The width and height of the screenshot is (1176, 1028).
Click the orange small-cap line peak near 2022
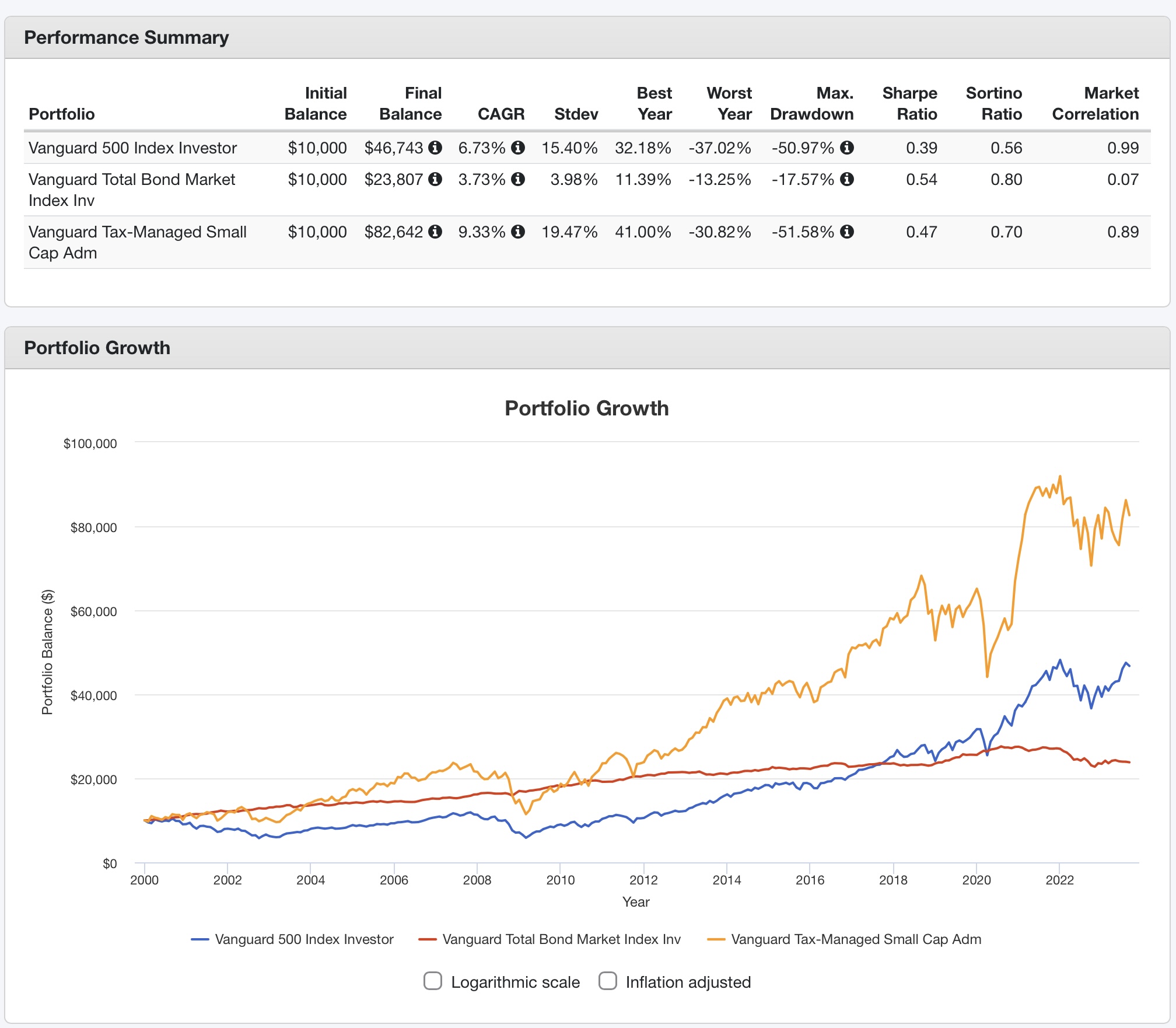1060,477
